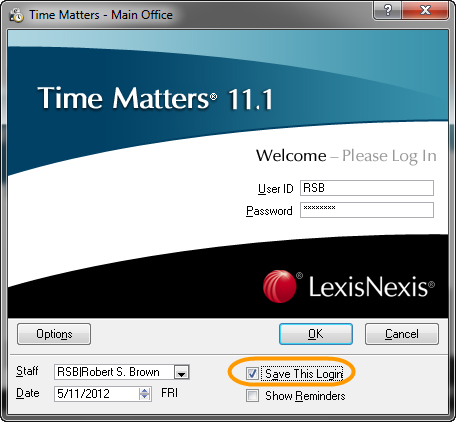Confirm login with the OK button

pyautogui.click(x=316, y=334)
